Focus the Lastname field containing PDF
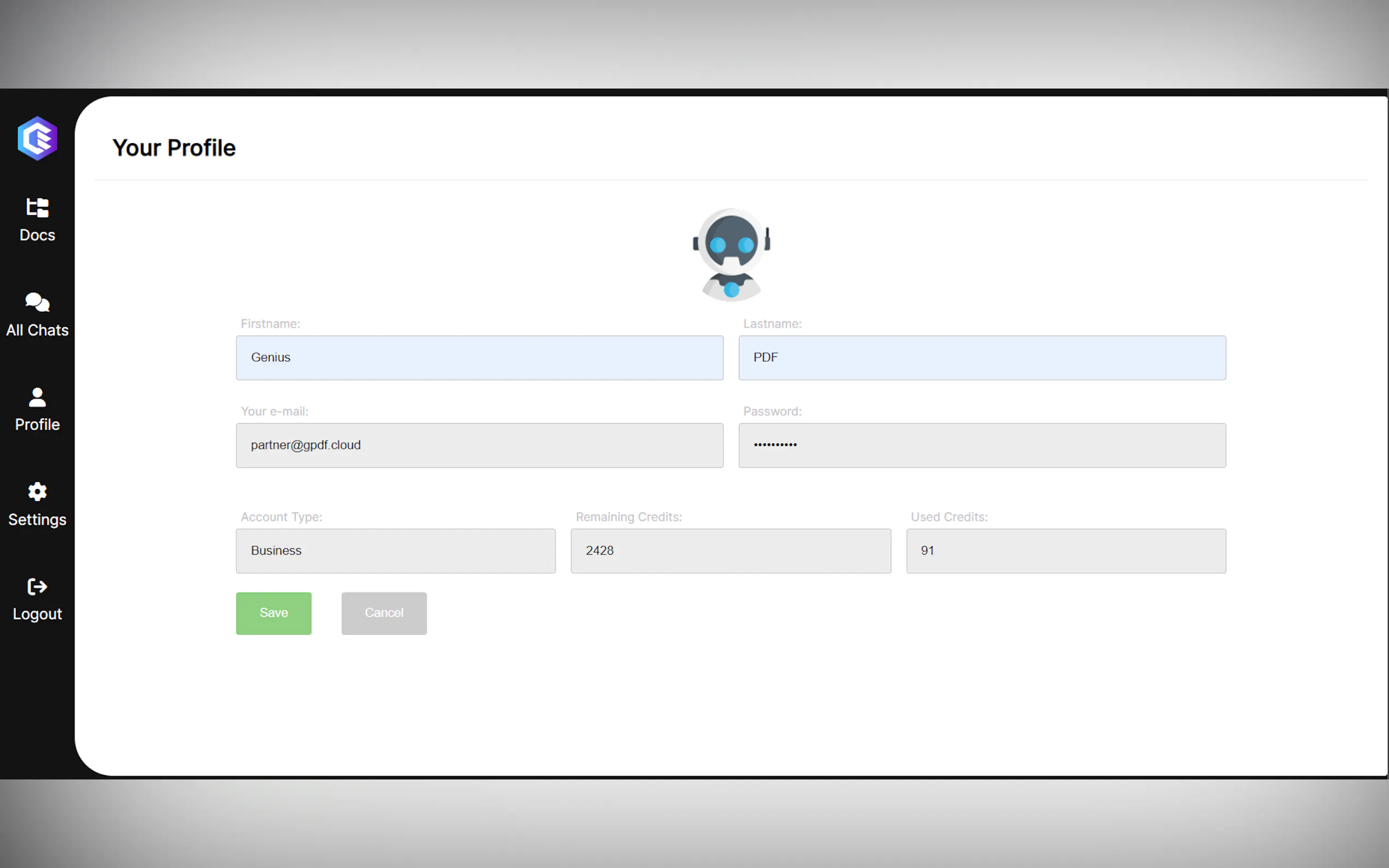The width and height of the screenshot is (1389, 868). [x=982, y=357]
